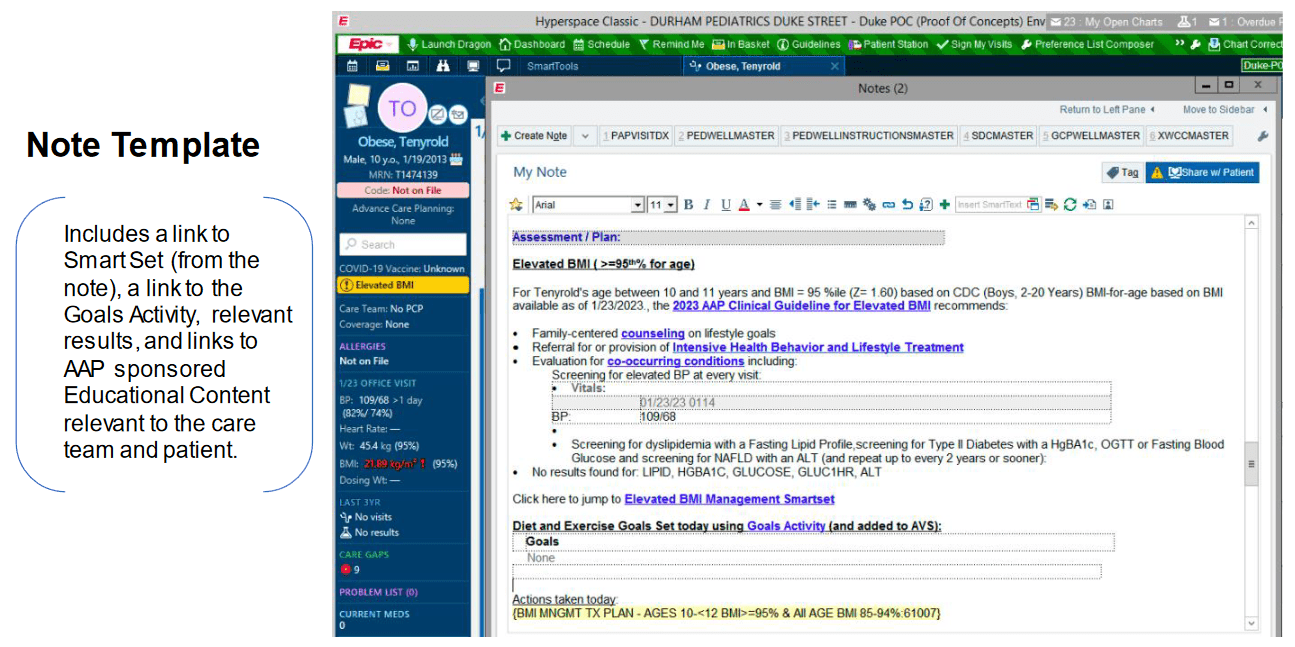This screenshot has height=647, width=1295.
Task: Select the SDCMASTER note template
Action: 998,136
